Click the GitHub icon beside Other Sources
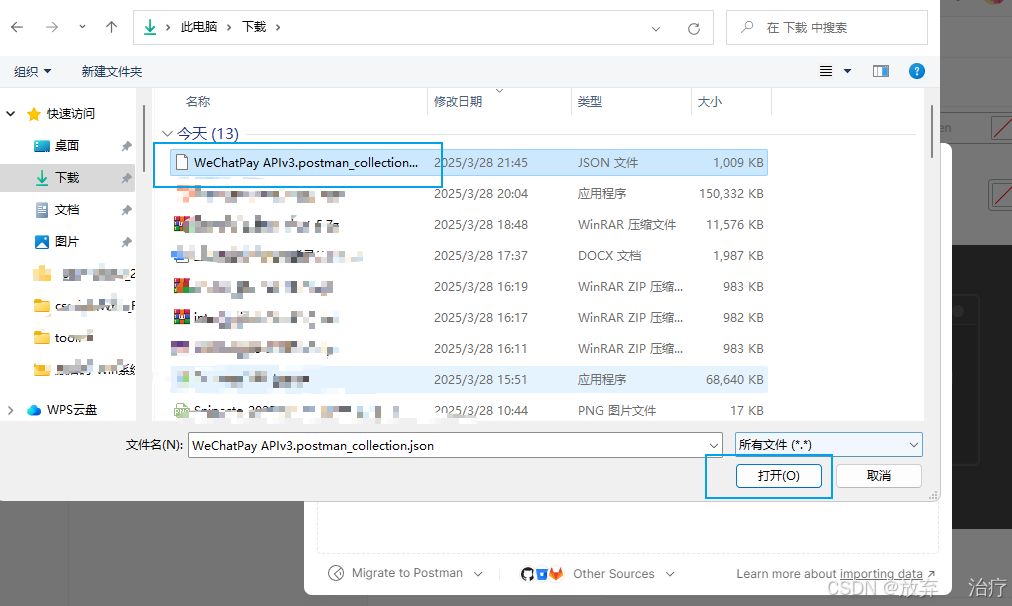 pos(527,574)
